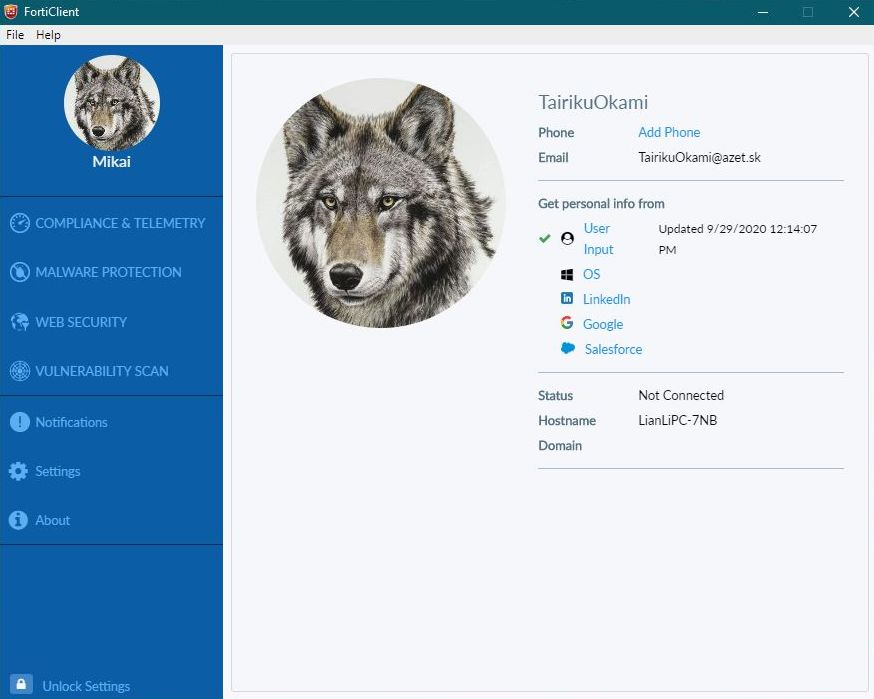
Task: Open the Settings page label
Action: [57, 472]
